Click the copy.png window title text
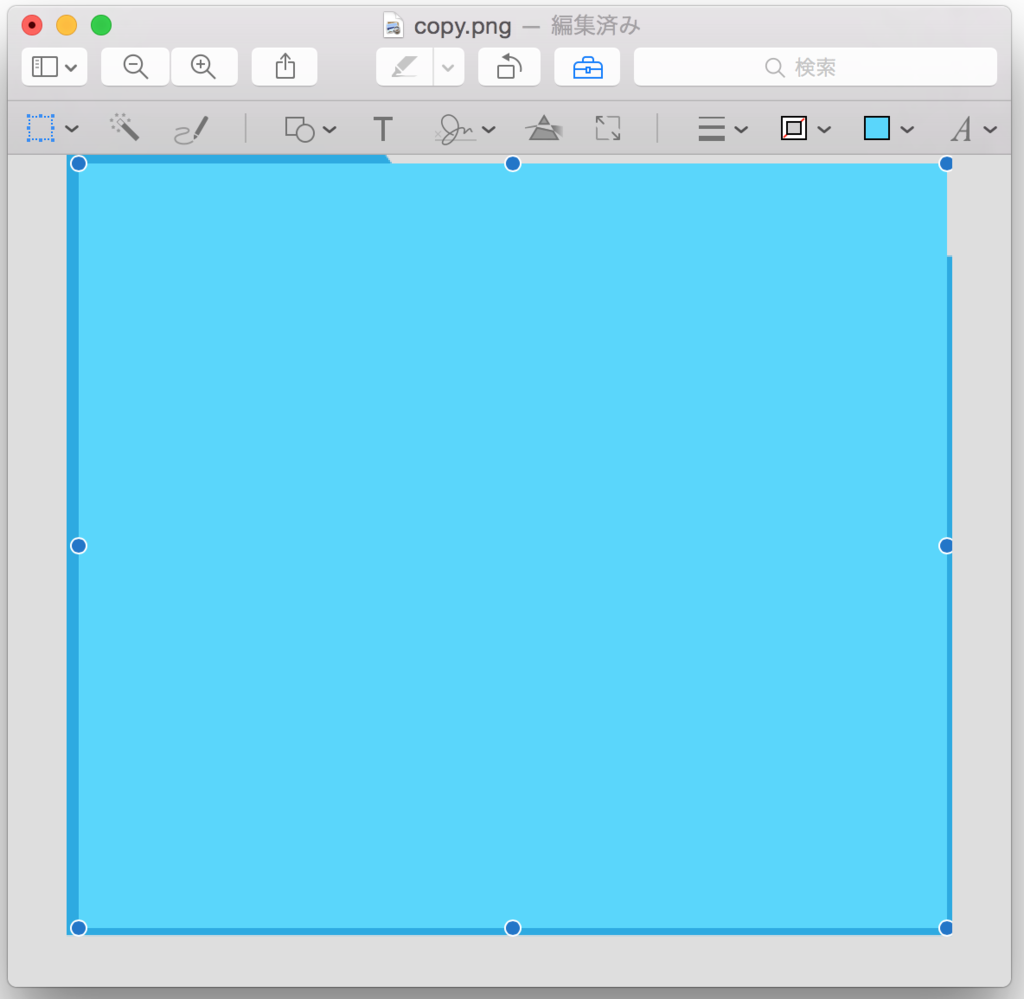Viewport: 1024px width, 999px height. [462, 26]
